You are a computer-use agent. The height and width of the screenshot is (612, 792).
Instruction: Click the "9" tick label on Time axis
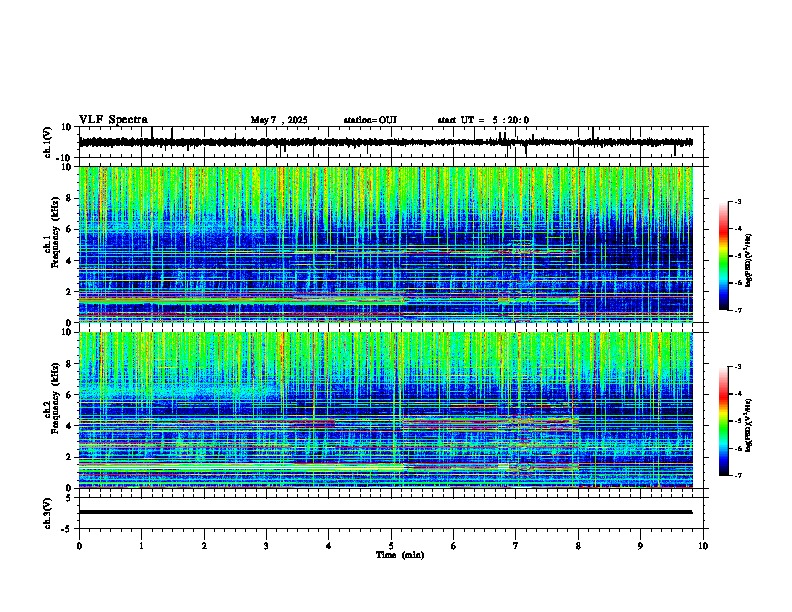[640, 546]
